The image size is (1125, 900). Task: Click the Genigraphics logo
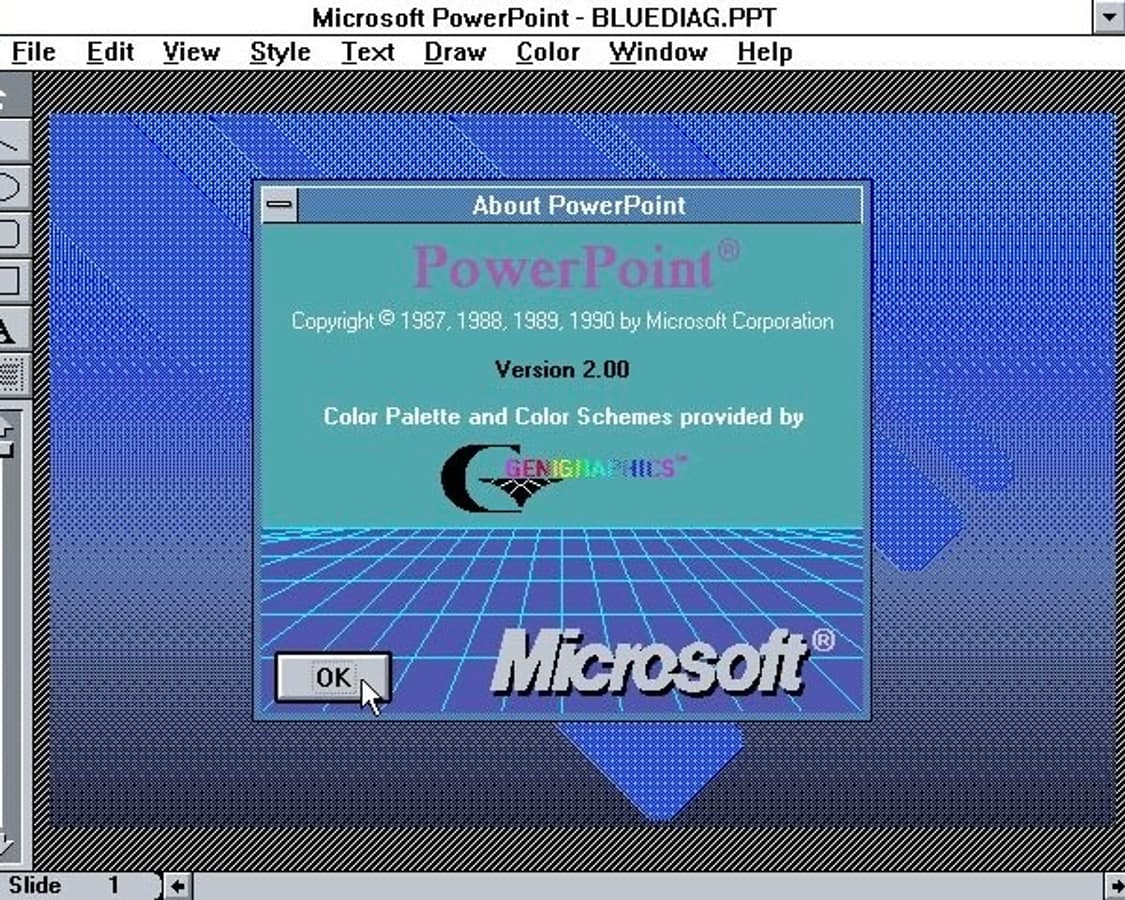[x=560, y=472]
